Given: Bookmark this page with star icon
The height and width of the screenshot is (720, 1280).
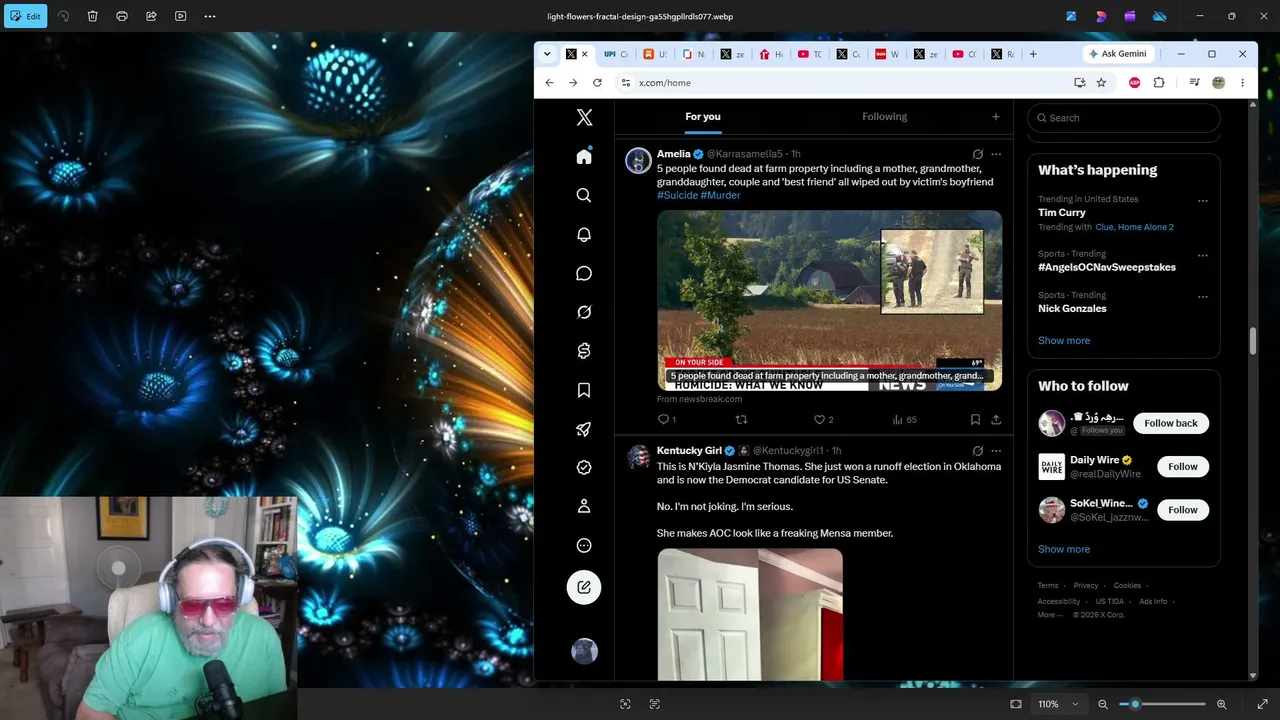Looking at the screenshot, I should pyautogui.click(x=1101, y=83).
